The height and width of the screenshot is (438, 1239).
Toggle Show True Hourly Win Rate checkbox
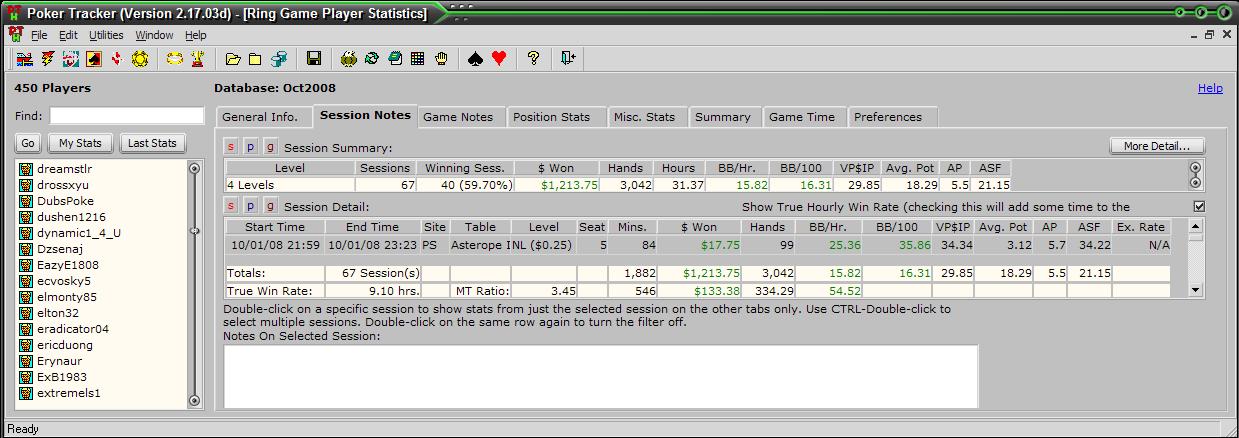[x=1199, y=207]
